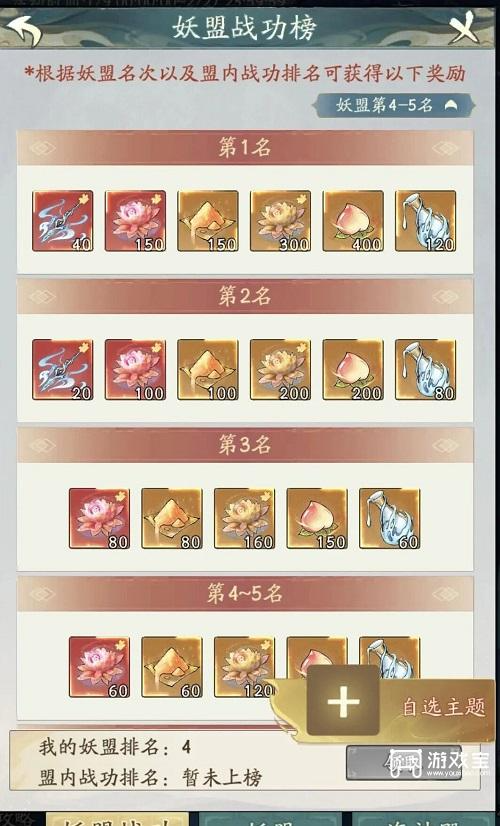Image resolution: width=500 pixels, height=826 pixels.
Task: Open the 第4~5名 section header
Action: click(x=245, y=594)
